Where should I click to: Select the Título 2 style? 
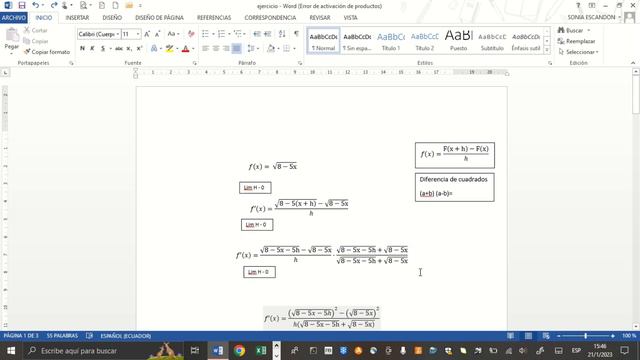424,41
